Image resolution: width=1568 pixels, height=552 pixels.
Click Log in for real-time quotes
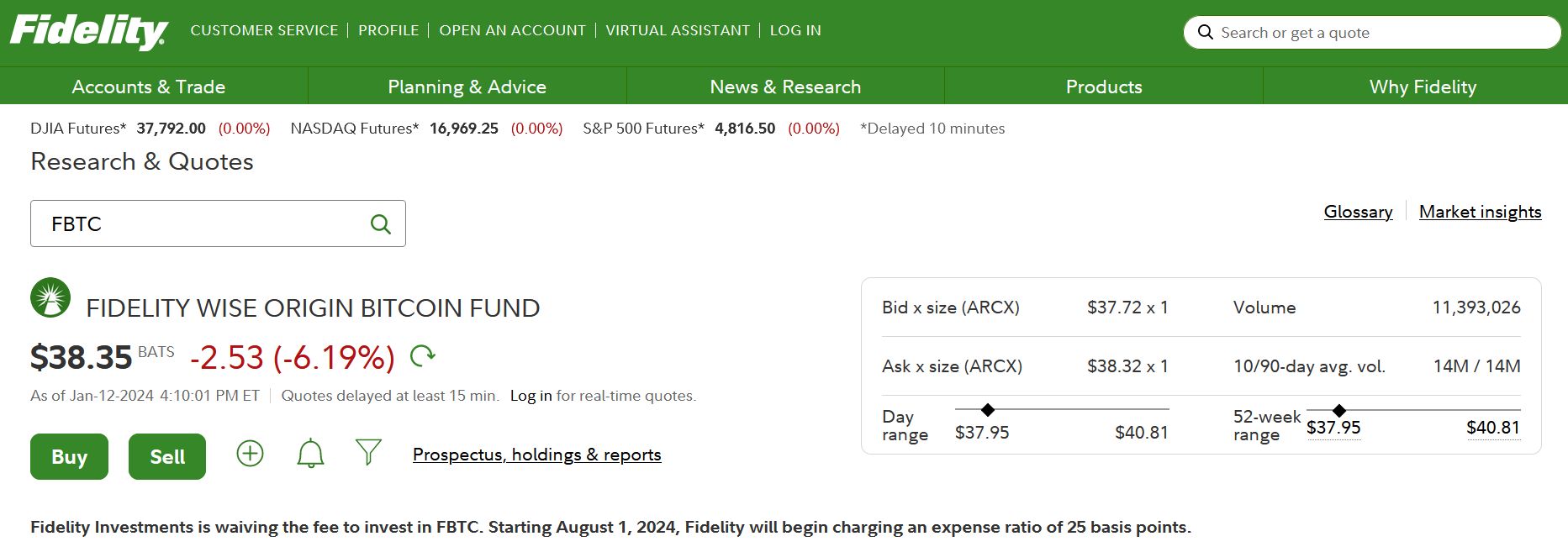pyautogui.click(x=531, y=396)
